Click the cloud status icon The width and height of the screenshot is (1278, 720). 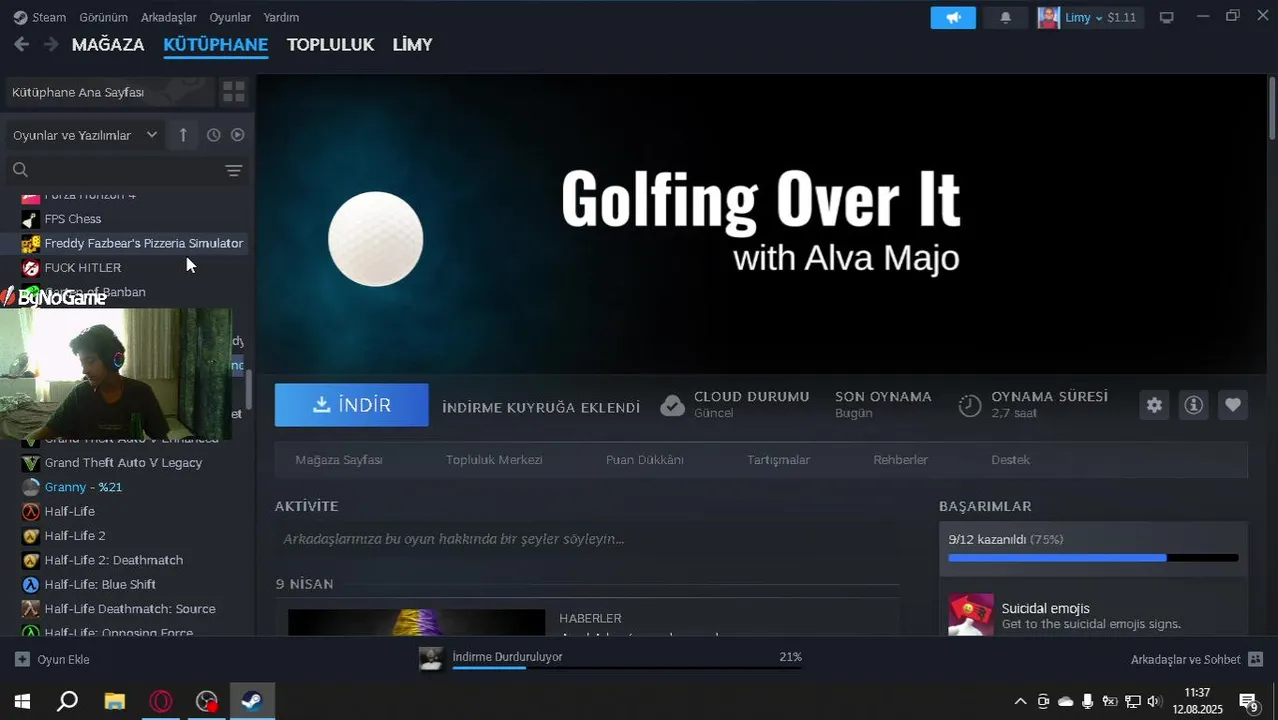coord(673,405)
